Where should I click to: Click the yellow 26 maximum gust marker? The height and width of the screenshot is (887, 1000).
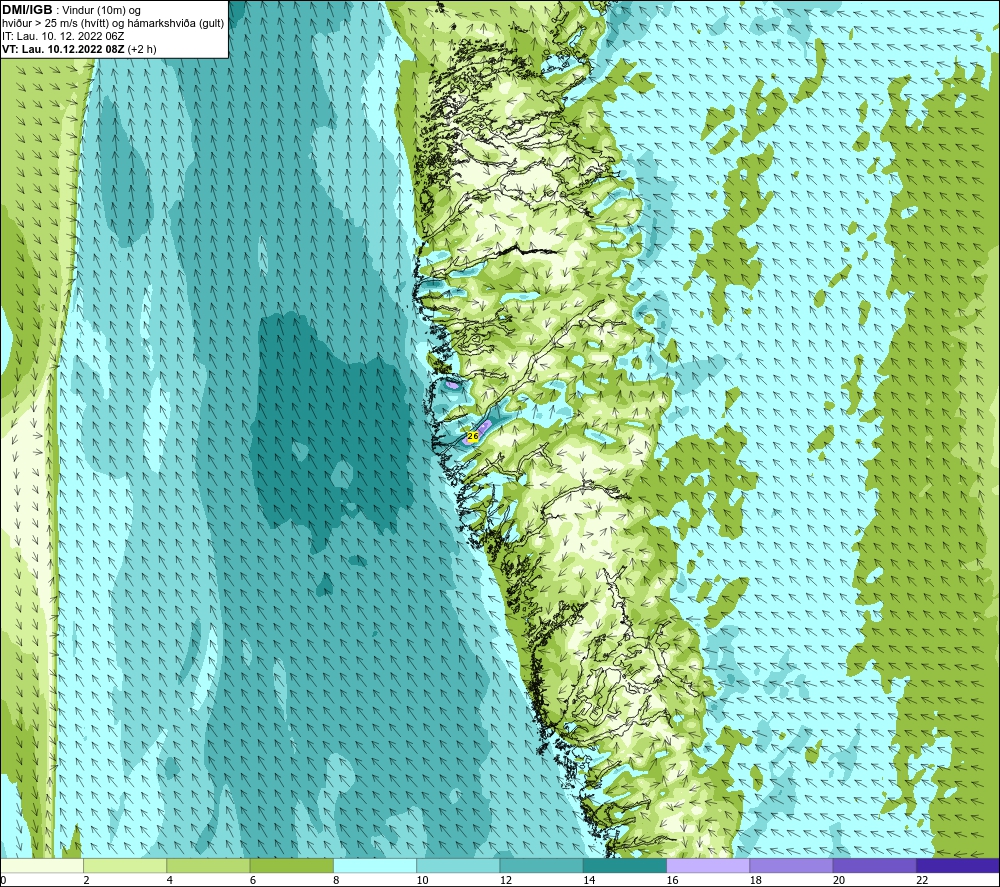pos(473,436)
